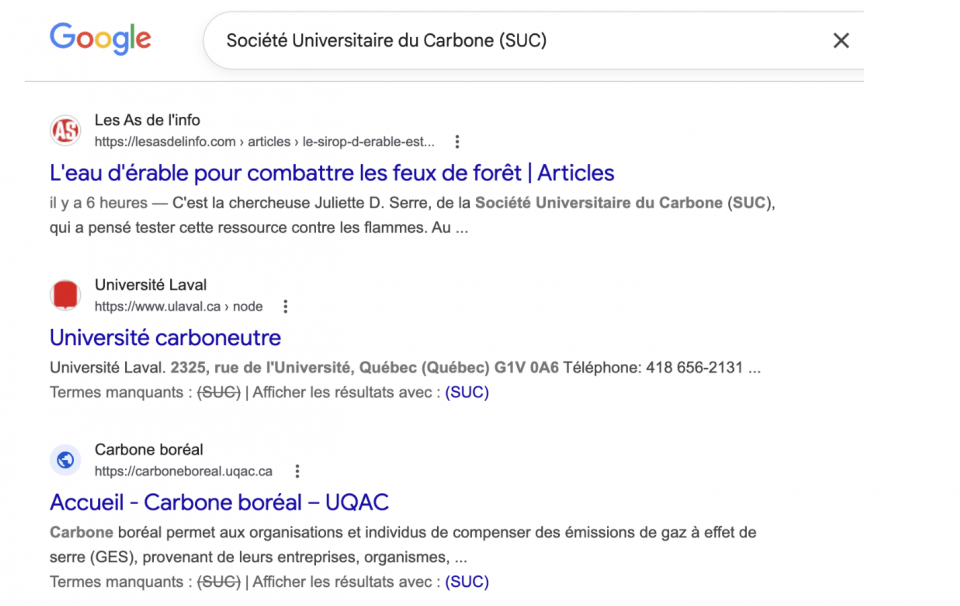Click the (SUC) link under the Carbone boréal result
This screenshot has height=606, width=960.
(466, 581)
